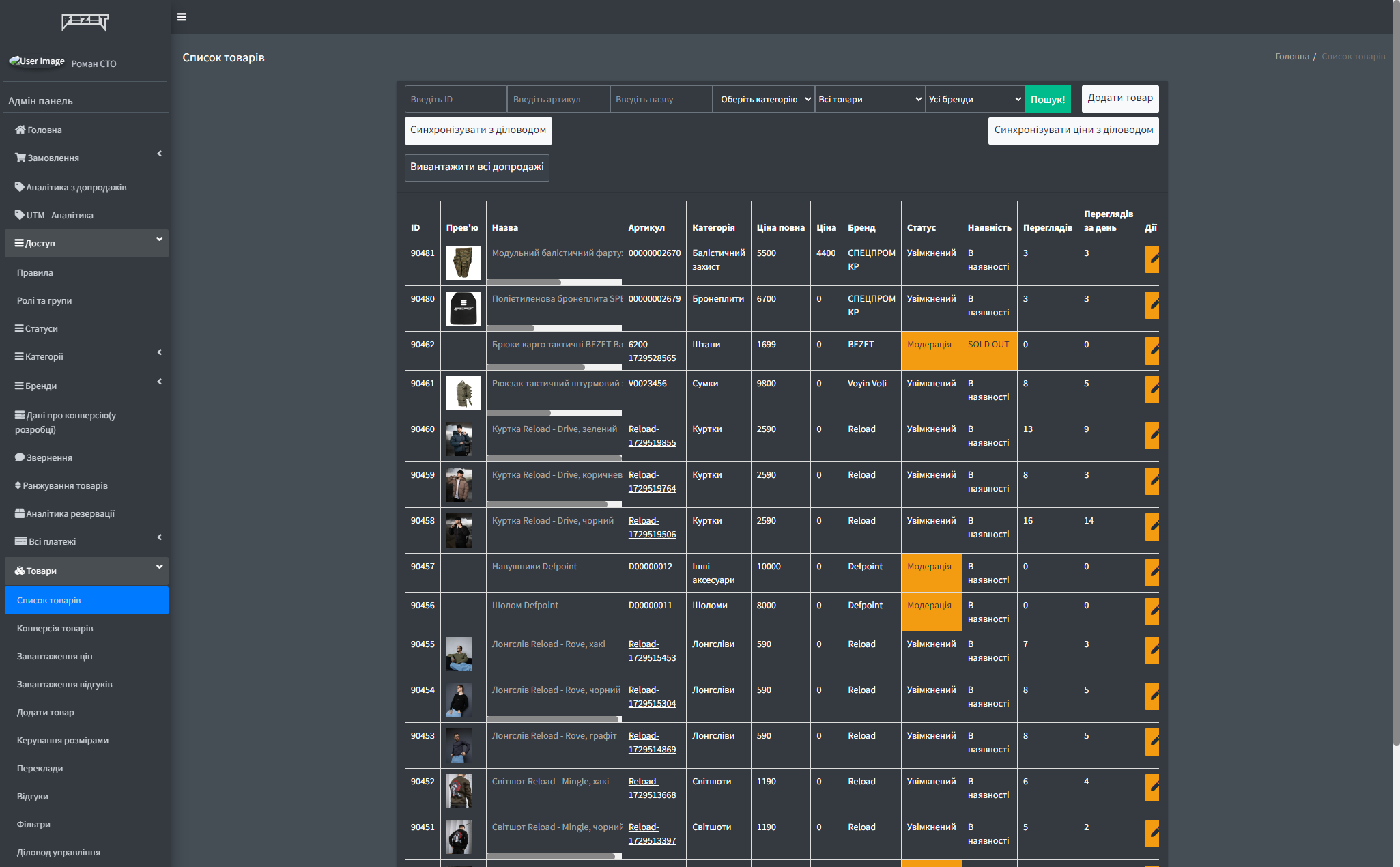
Task: Open Ролі та групи sidebar item
Action: 86,300
